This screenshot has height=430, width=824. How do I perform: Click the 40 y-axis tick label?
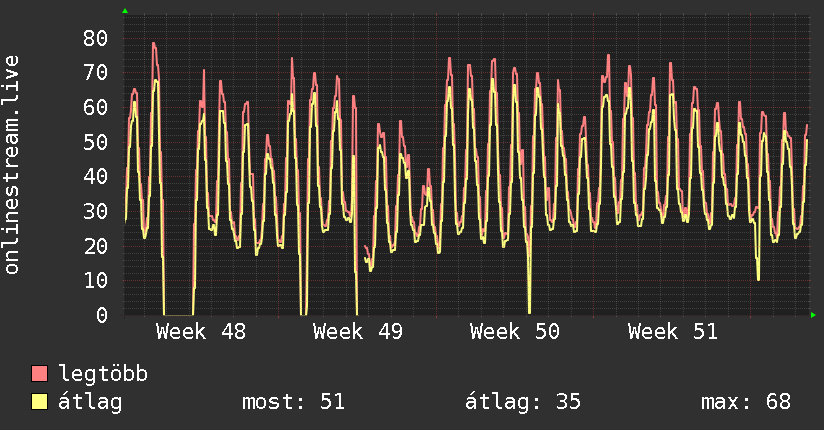click(96, 176)
